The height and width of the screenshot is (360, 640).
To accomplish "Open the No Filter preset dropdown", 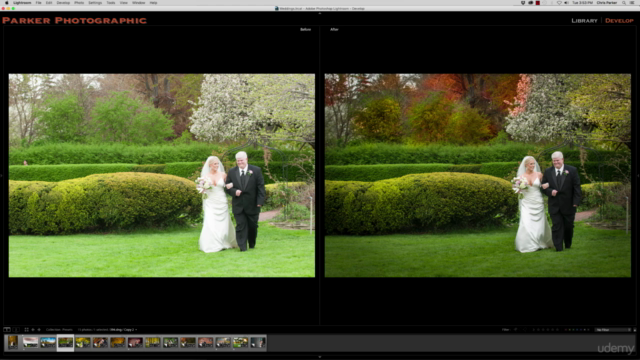I will click(x=613, y=330).
